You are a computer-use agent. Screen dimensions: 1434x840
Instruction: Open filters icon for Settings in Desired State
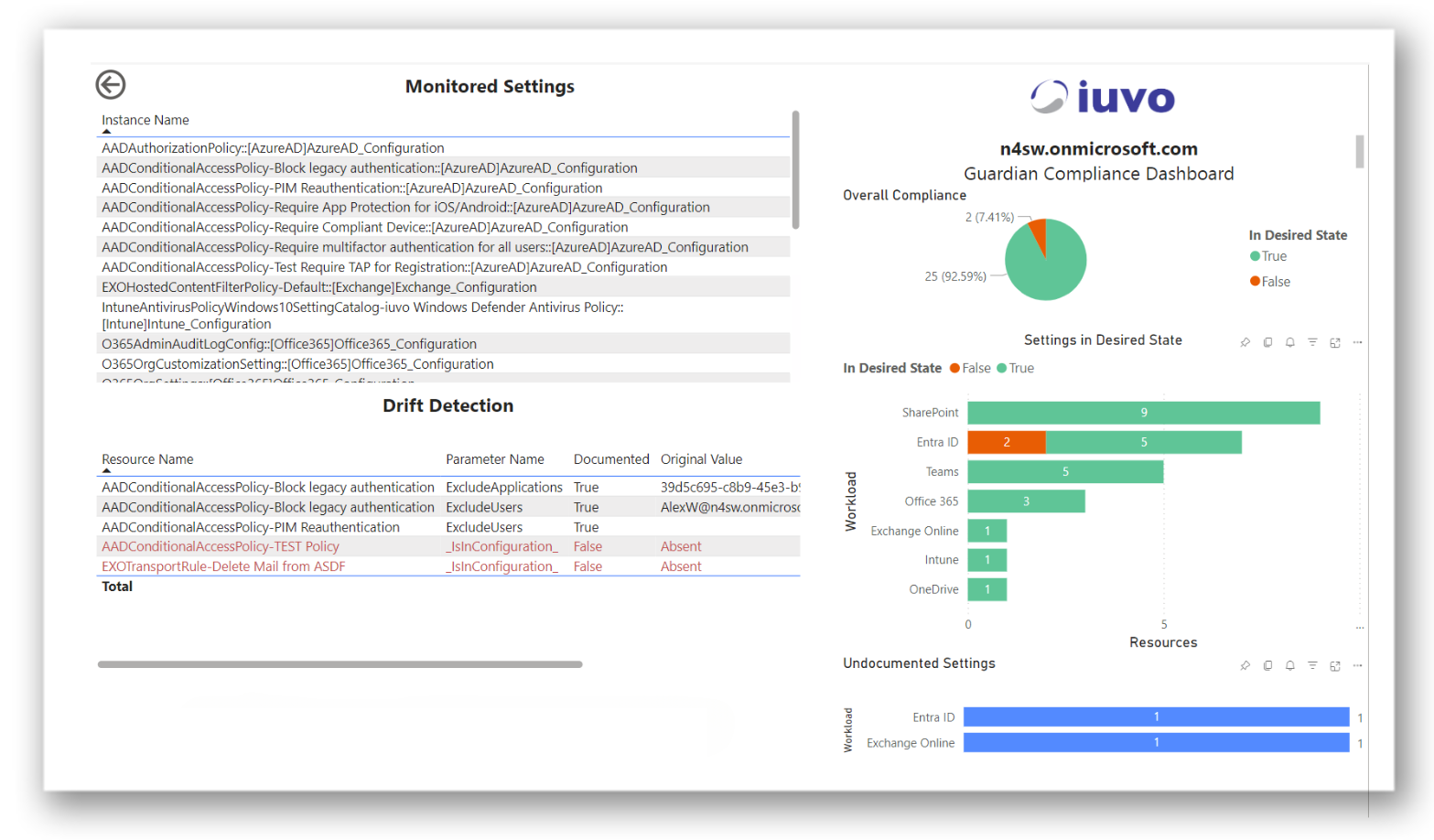[1312, 342]
